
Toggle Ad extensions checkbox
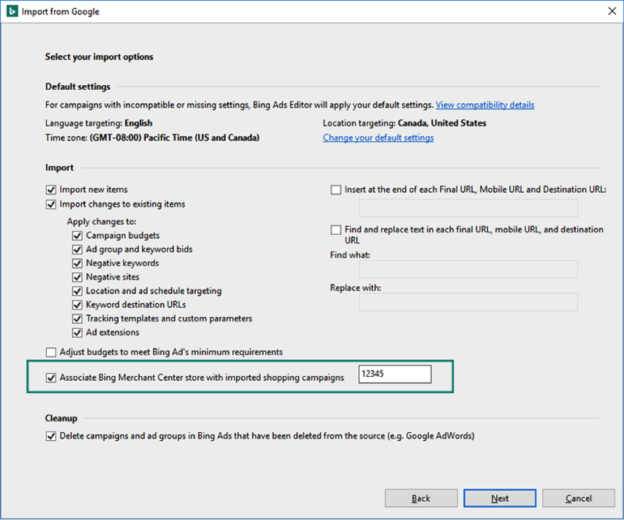77,333
